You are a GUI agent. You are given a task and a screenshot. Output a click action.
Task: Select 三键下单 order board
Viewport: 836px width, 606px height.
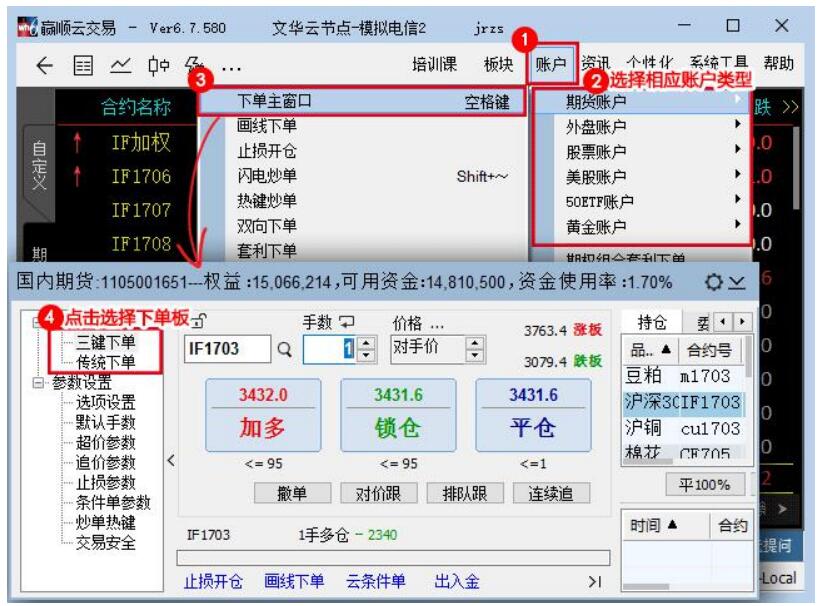(106, 342)
